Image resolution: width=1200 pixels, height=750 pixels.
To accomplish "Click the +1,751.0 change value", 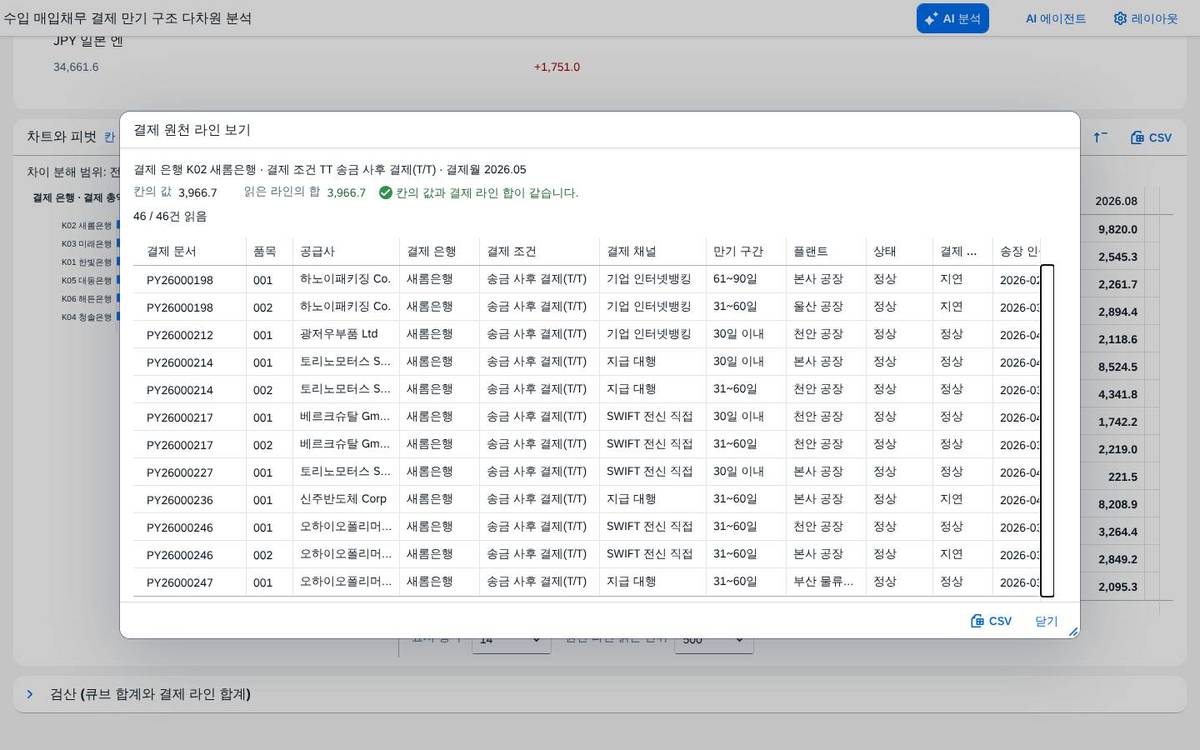I will coord(557,67).
